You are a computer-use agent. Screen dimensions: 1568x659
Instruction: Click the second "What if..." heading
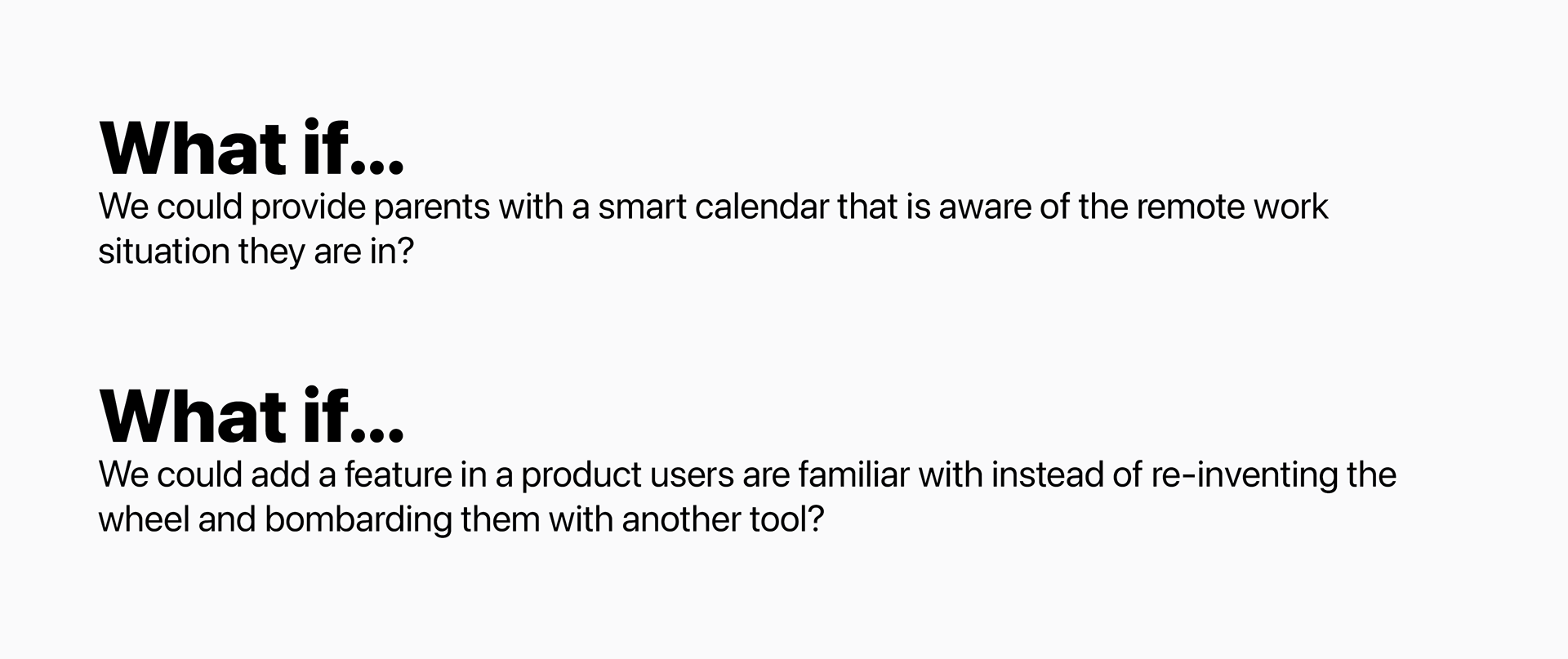pyautogui.click(x=252, y=416)
